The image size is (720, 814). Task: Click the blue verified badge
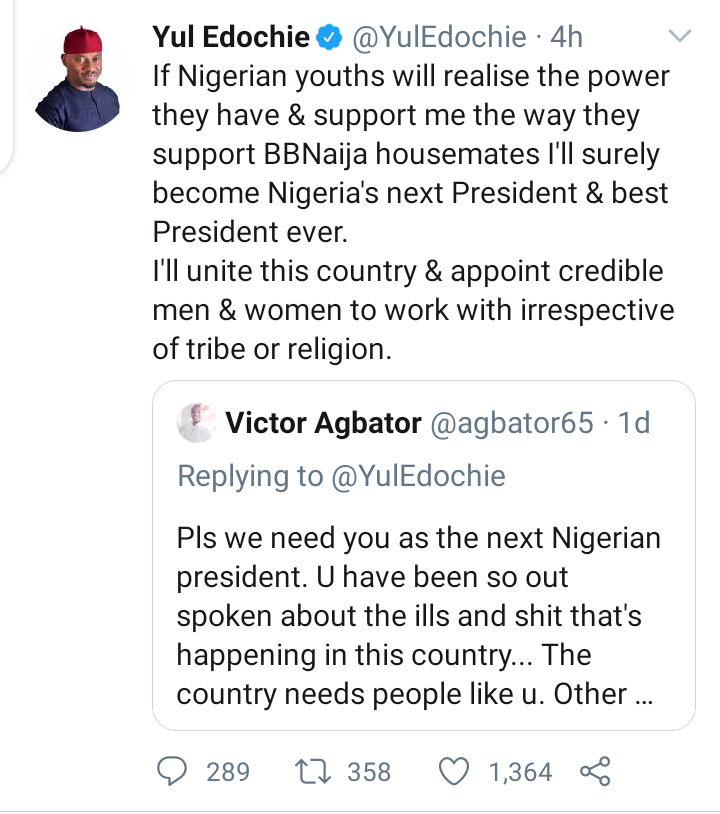click(328, 39)
